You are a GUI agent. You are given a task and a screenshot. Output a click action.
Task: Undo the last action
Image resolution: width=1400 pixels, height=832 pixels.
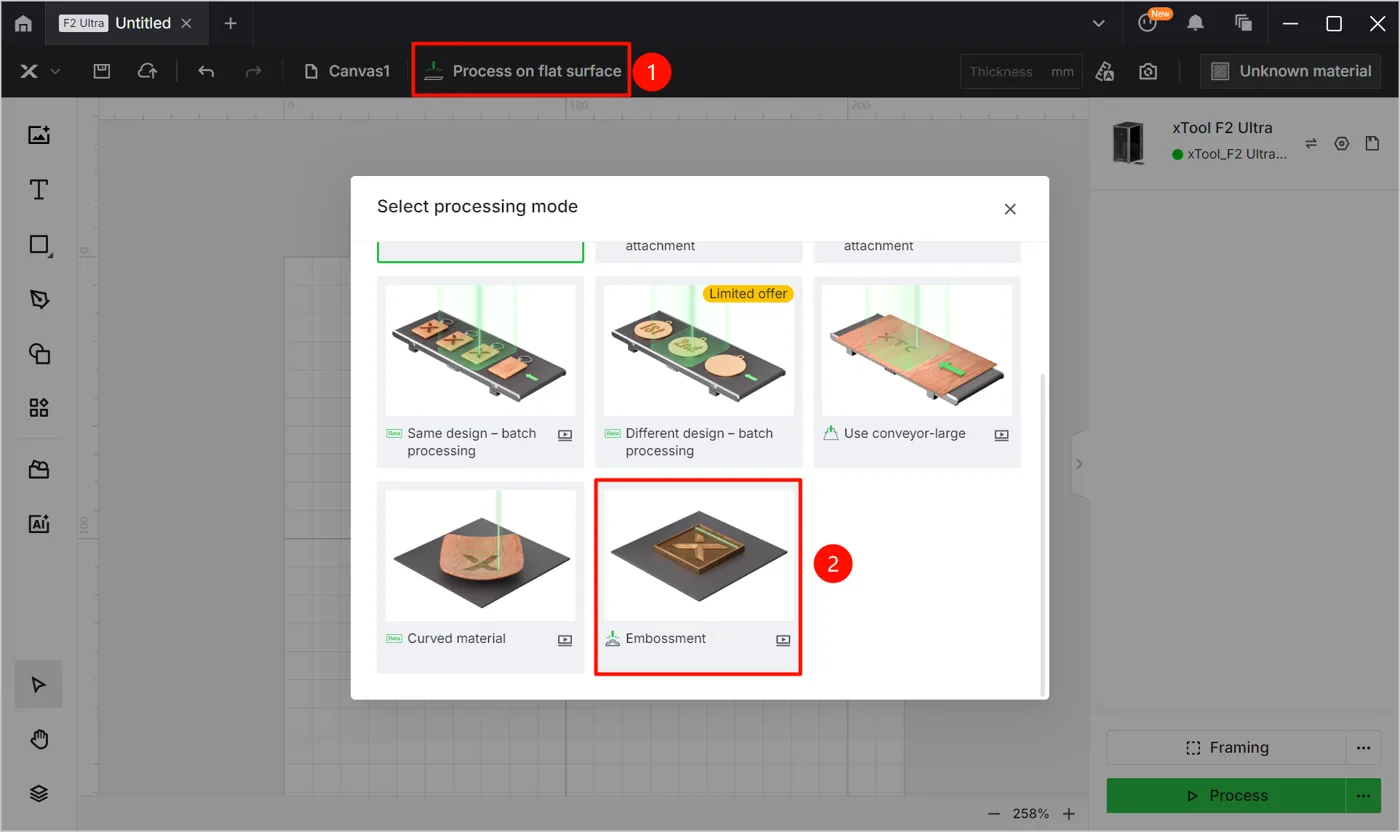(206, 71)
